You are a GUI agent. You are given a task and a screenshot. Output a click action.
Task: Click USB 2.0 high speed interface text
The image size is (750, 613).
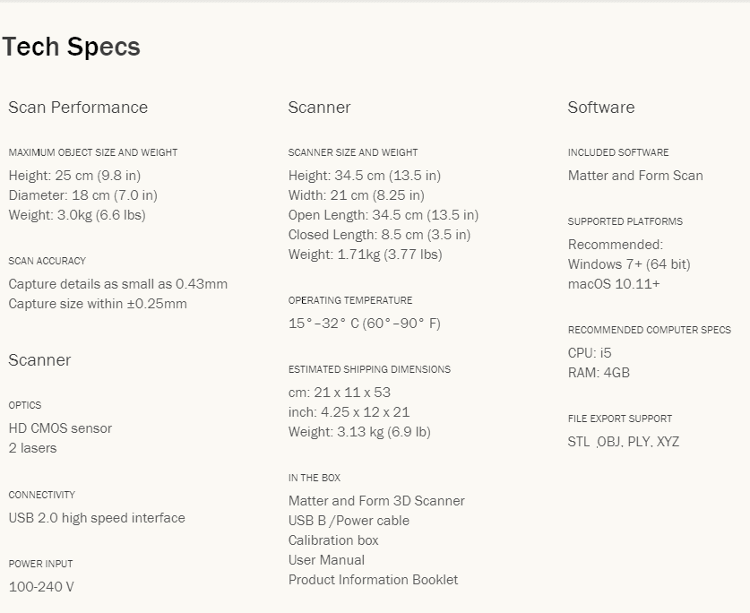tap(97, 518)
